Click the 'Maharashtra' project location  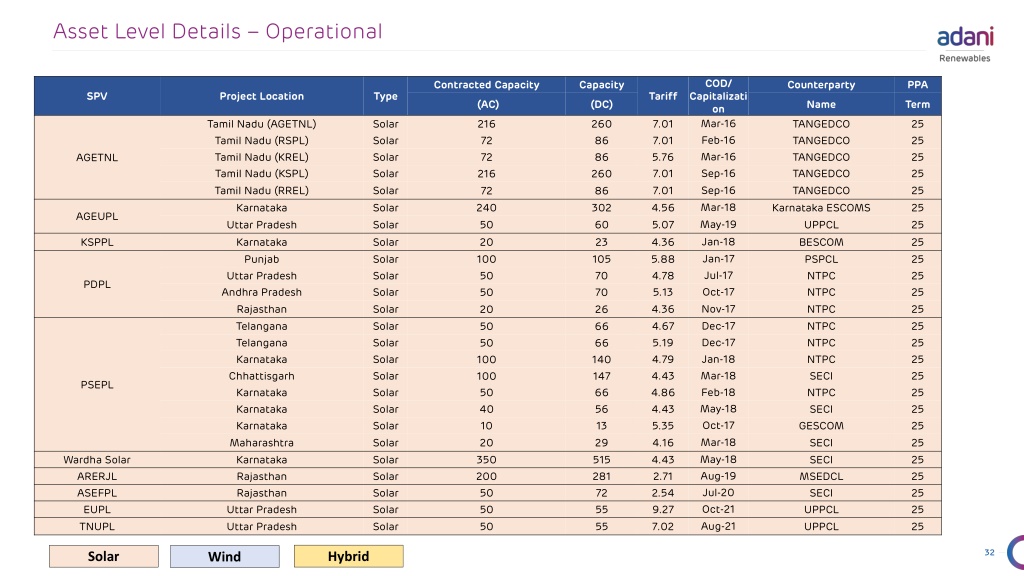point(261,443)
